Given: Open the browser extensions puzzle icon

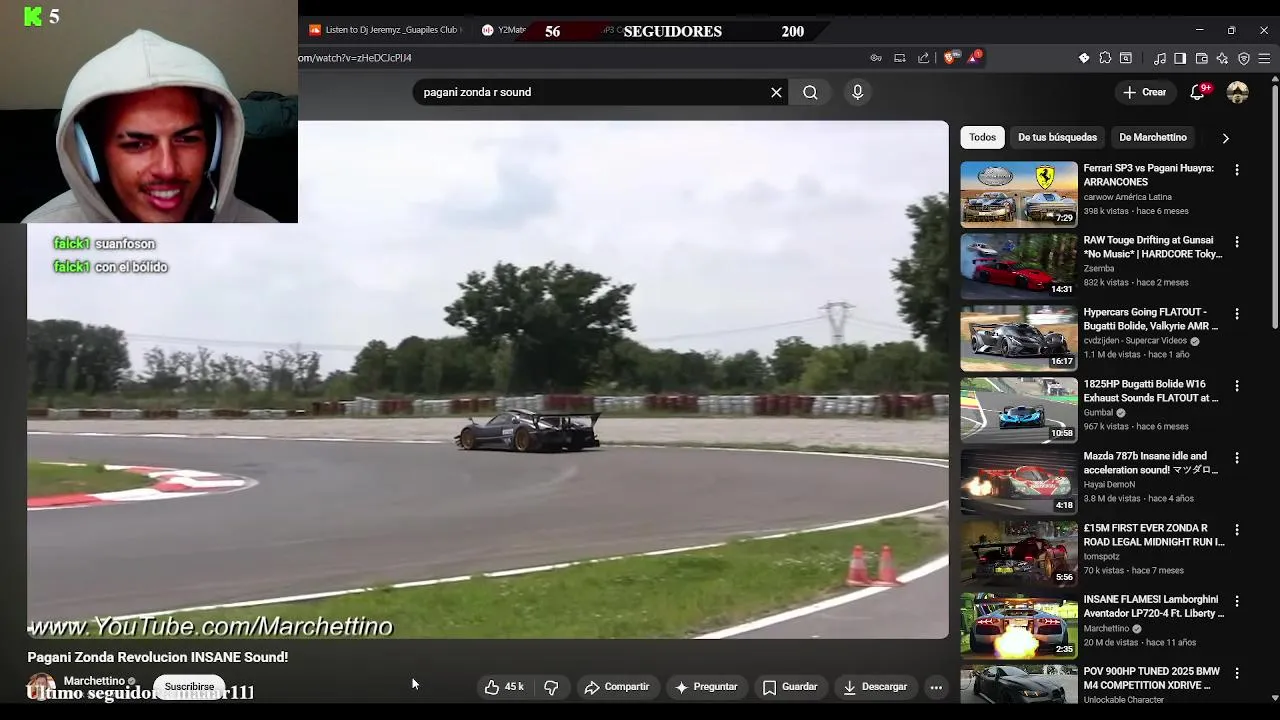Looking at the screenshot, I should 1105,58.
